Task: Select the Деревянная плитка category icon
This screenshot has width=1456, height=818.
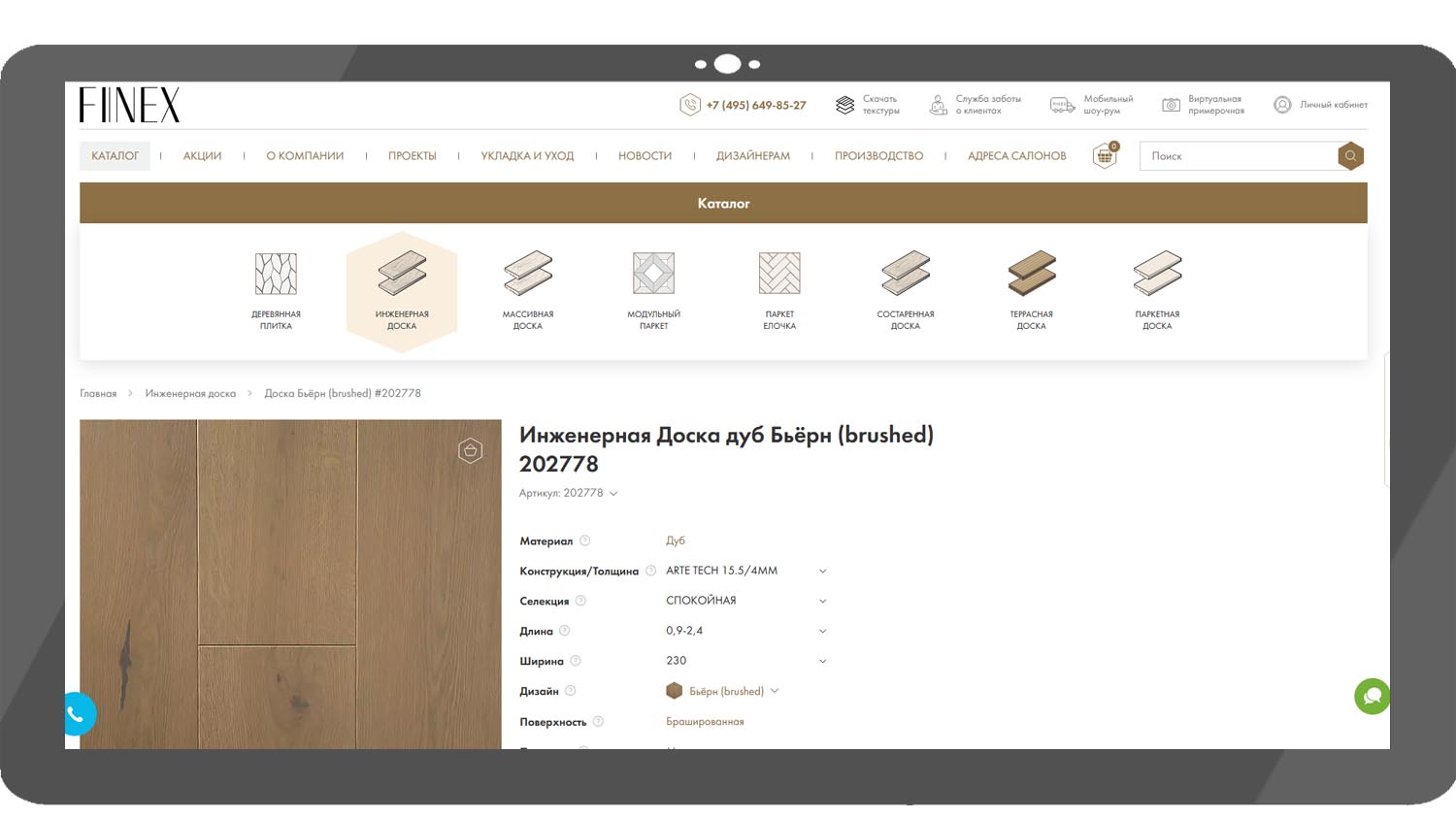Action: click(276, 275)
